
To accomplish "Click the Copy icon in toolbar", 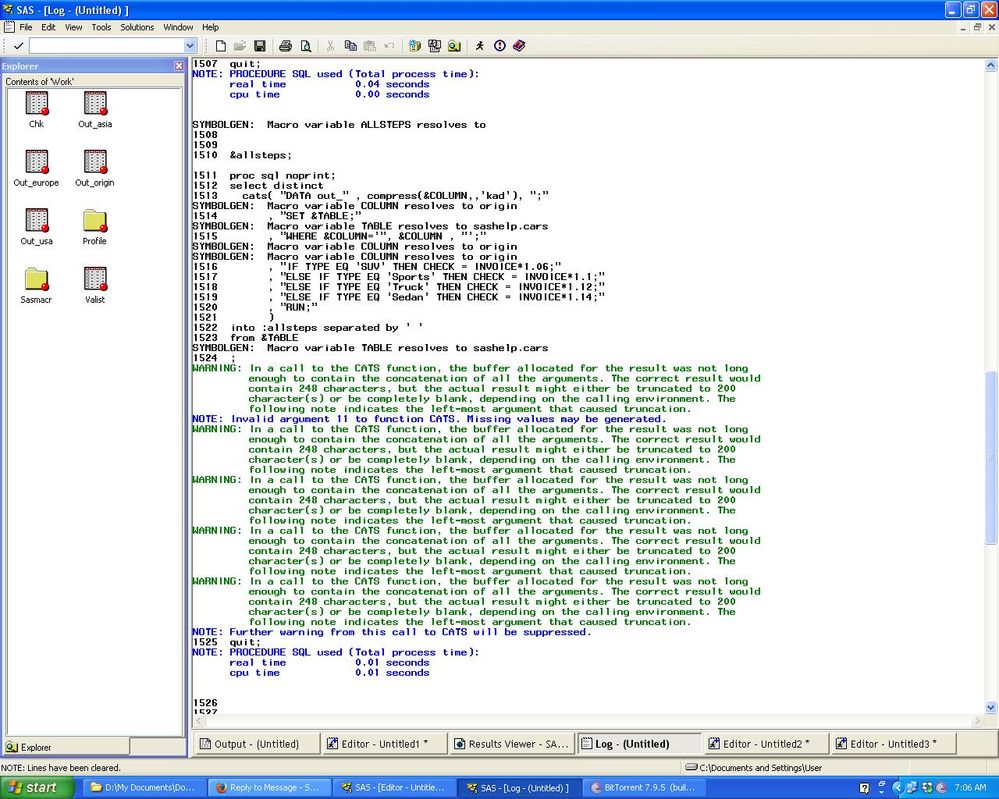I will click(350, 46).
